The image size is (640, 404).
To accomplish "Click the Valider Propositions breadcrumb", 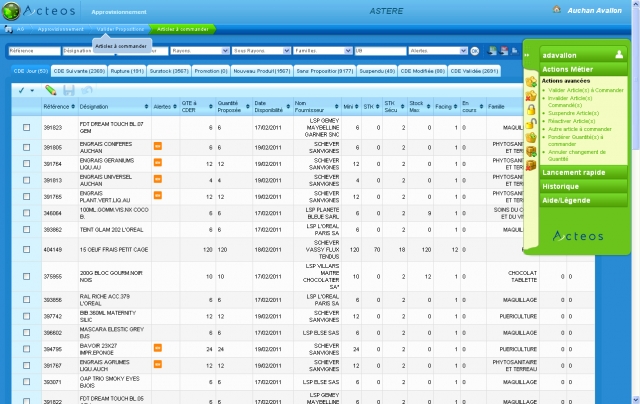I will pos(120,29).
